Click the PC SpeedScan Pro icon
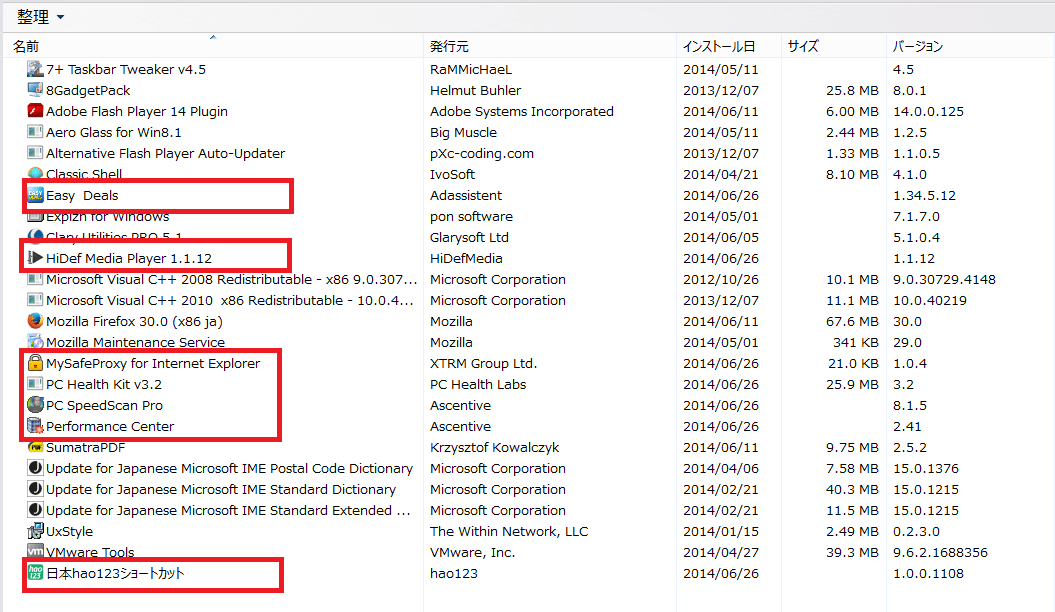 coord(35,405)
